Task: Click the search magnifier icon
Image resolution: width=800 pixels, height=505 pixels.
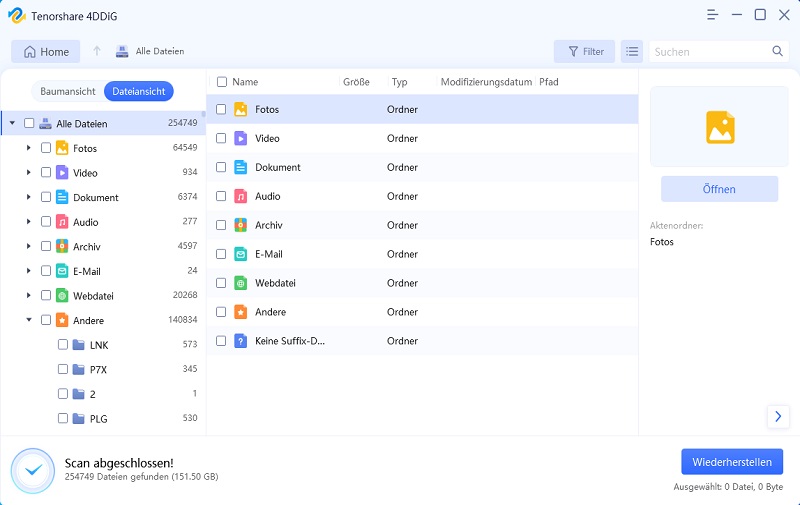Action: point(778,51)
